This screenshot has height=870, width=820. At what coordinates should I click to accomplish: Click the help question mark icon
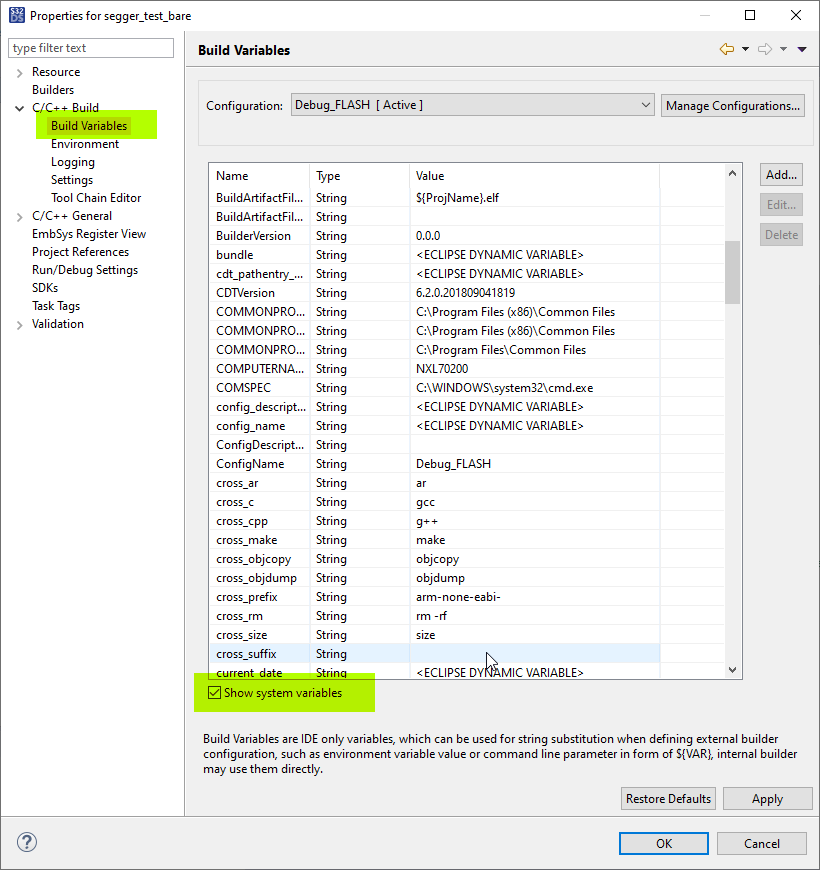click(x=26, y=842)
